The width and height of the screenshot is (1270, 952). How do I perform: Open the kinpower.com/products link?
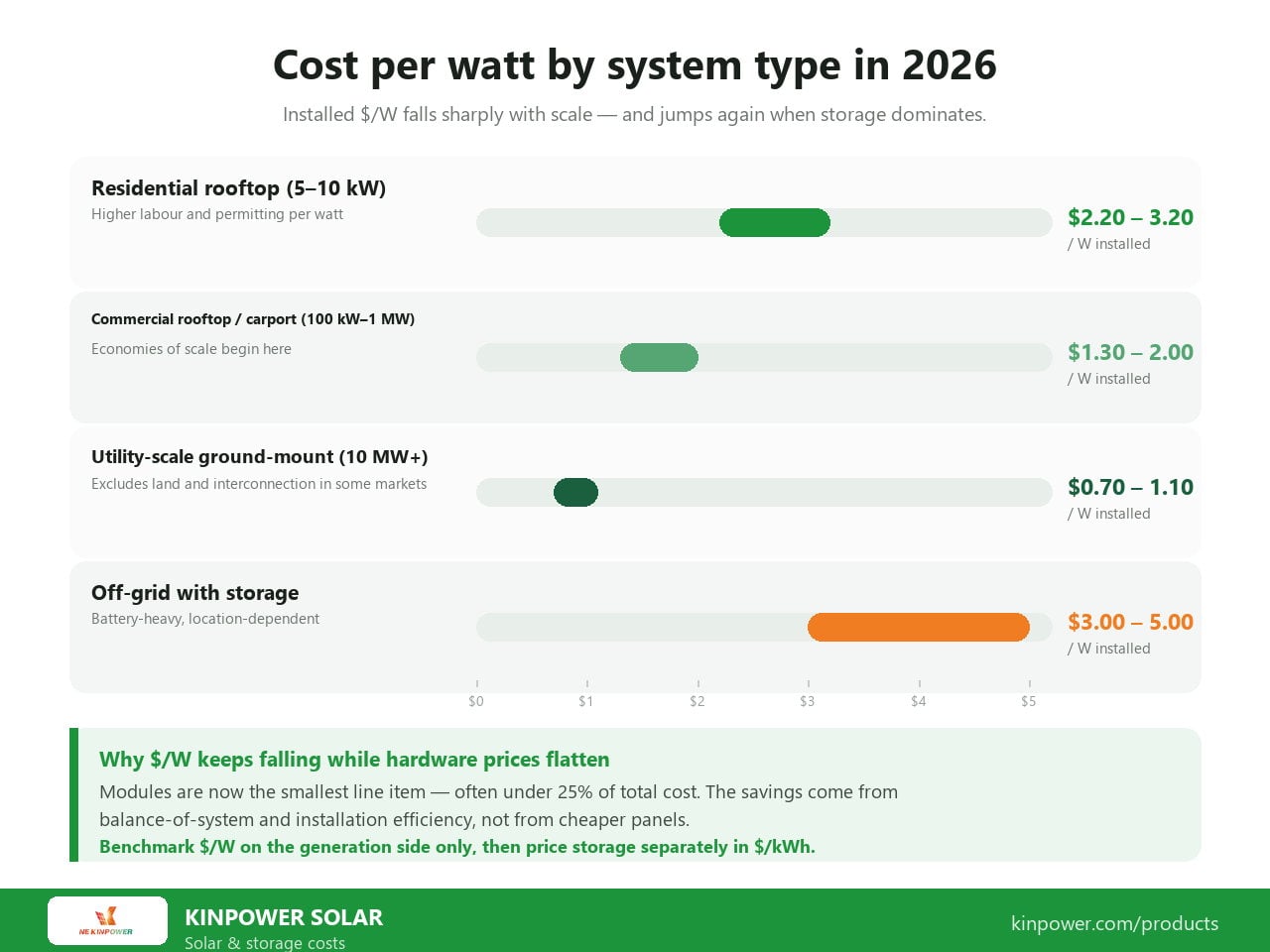tap(1114, 923)
